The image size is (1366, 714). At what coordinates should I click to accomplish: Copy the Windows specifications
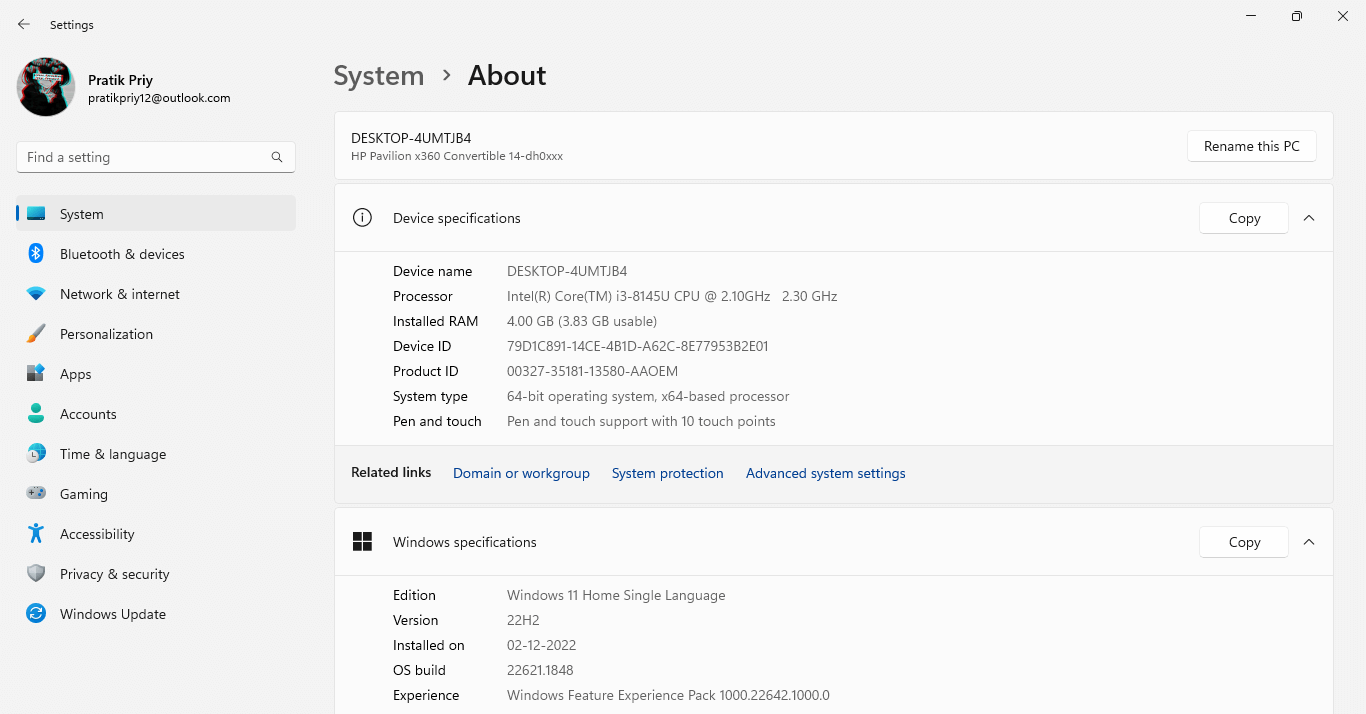1243,542
